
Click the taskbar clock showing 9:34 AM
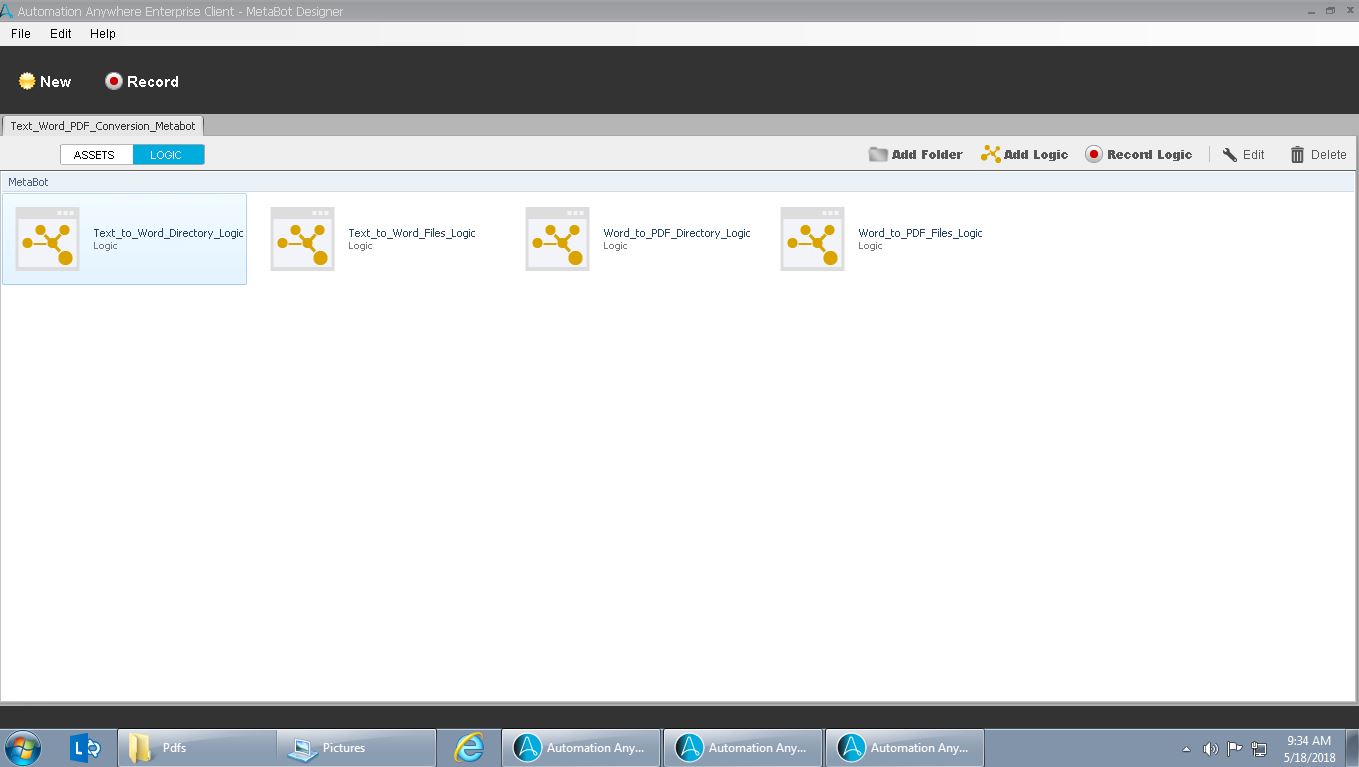[1310, 749]
